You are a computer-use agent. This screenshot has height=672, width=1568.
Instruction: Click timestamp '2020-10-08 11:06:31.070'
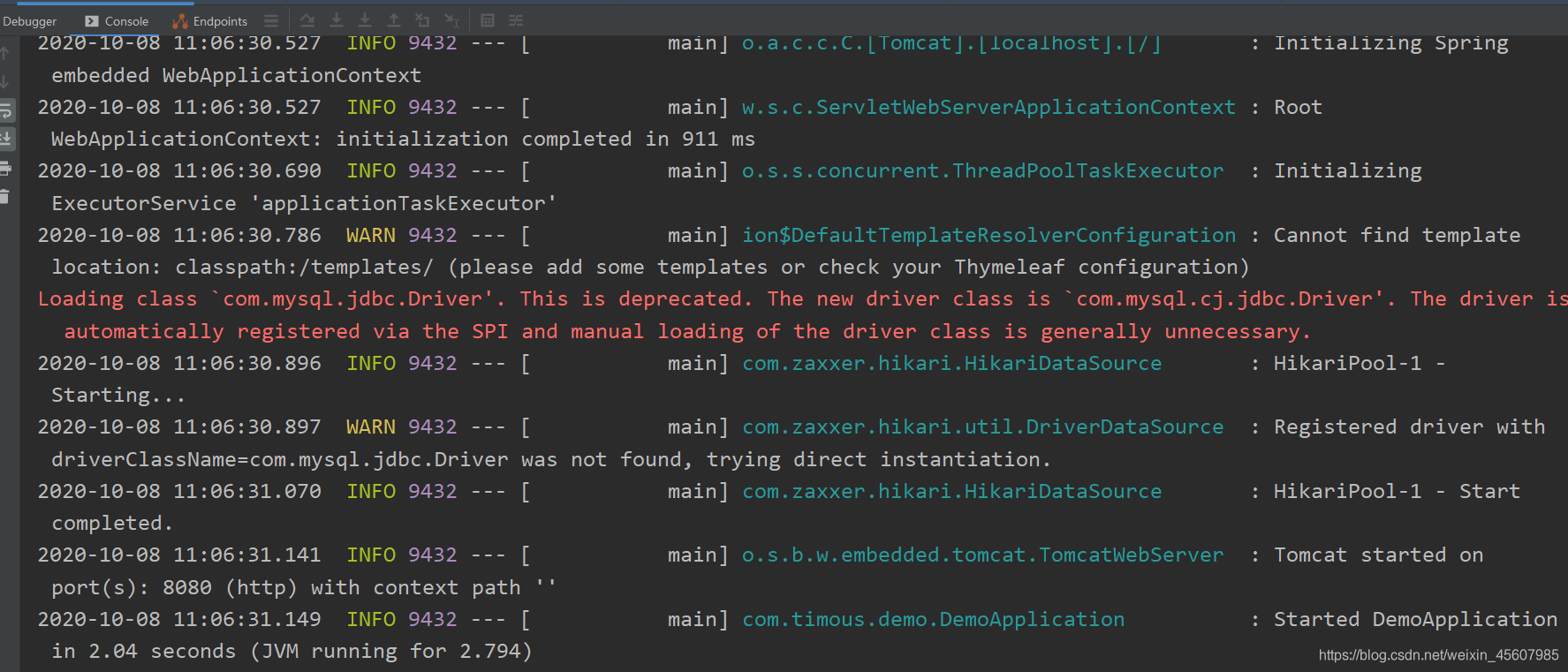[x=179, y=491]
